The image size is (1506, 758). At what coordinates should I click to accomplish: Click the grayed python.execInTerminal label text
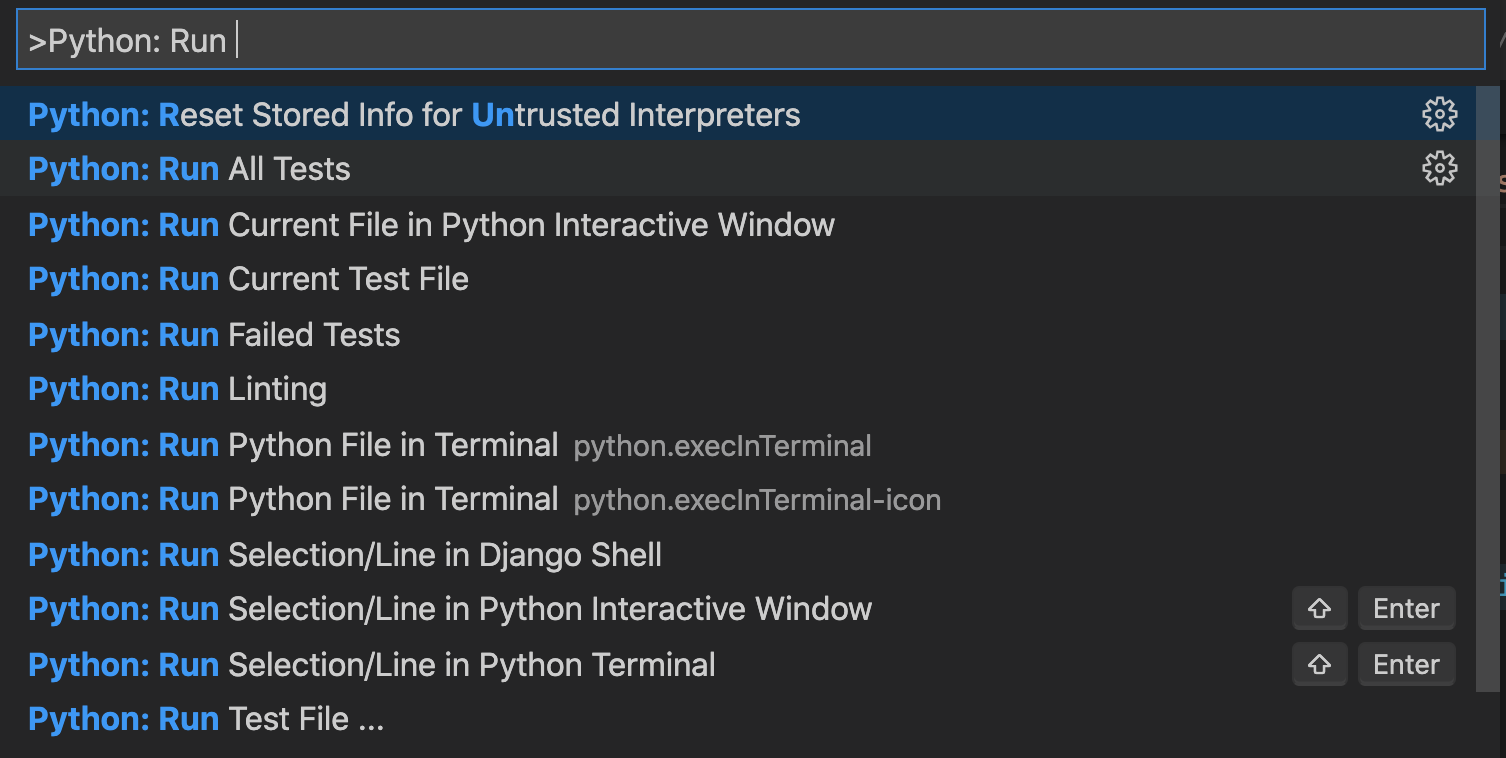(x=722, y=446)
